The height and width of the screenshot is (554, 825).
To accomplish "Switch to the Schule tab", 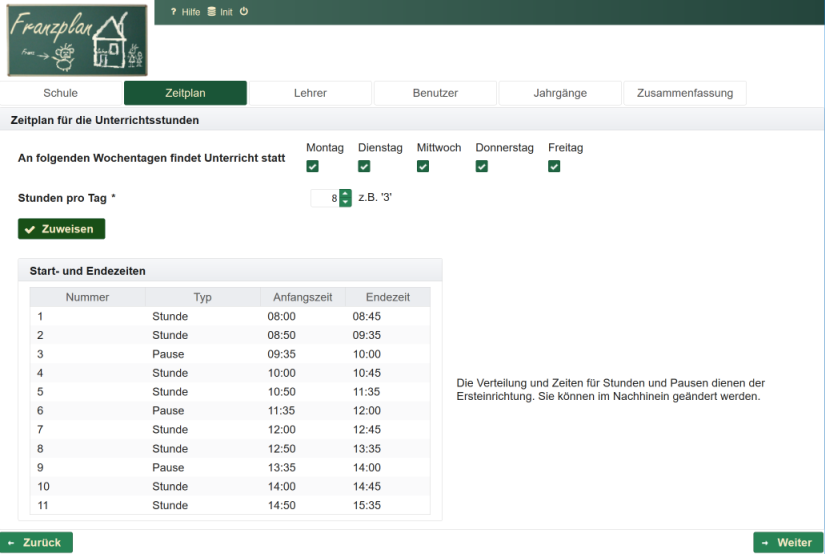I will 61,93.
